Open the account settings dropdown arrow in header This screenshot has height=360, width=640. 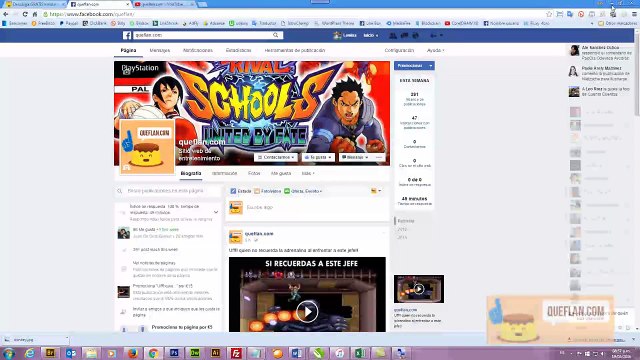(x=441, y=36)
